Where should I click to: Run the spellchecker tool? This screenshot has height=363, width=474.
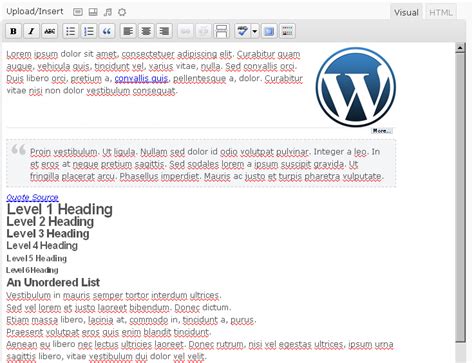242,31
